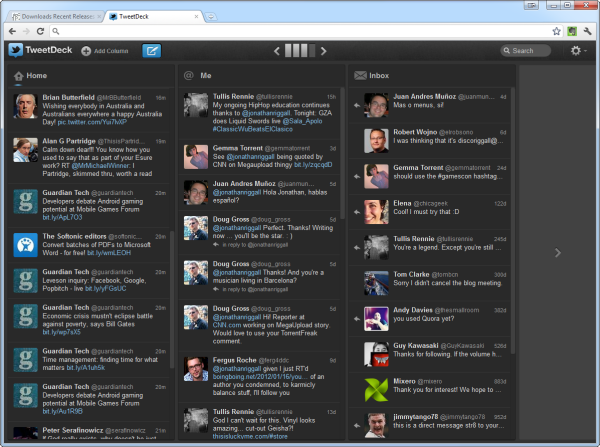The image size is (600, 447).
Task: Click the compose new tweet button
Action: point(152,50)
